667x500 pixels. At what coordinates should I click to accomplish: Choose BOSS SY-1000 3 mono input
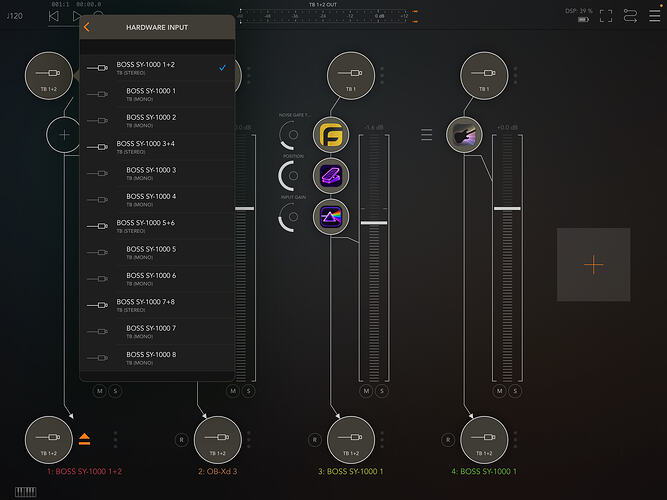(x=157, y=173)
